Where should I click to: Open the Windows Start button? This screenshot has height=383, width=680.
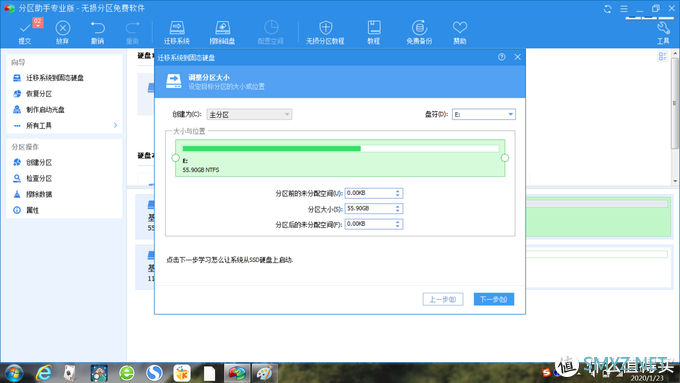[x=14, y=373]
